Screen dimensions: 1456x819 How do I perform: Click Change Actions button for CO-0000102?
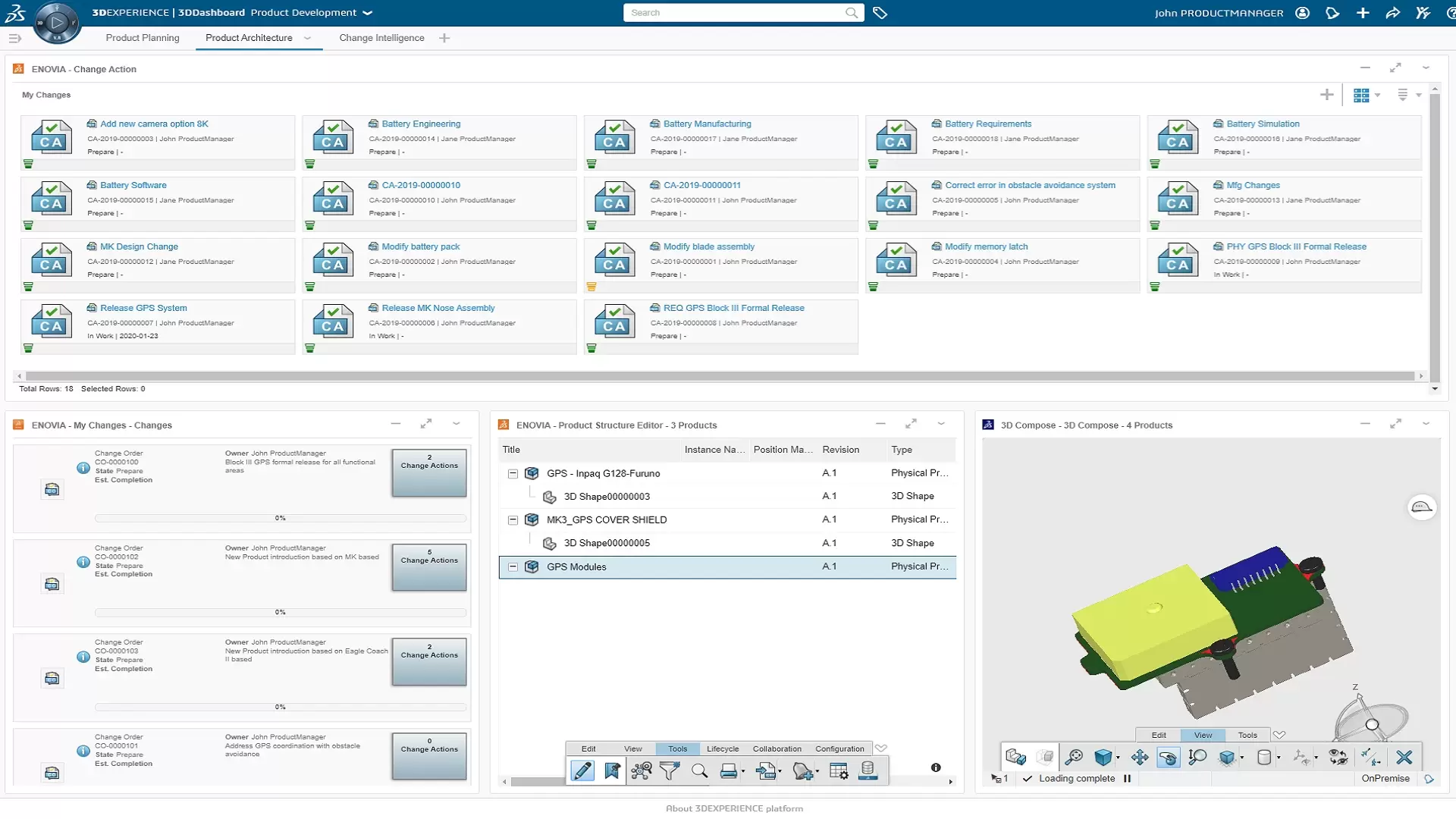pyautogui.click(x=429, y=566)
